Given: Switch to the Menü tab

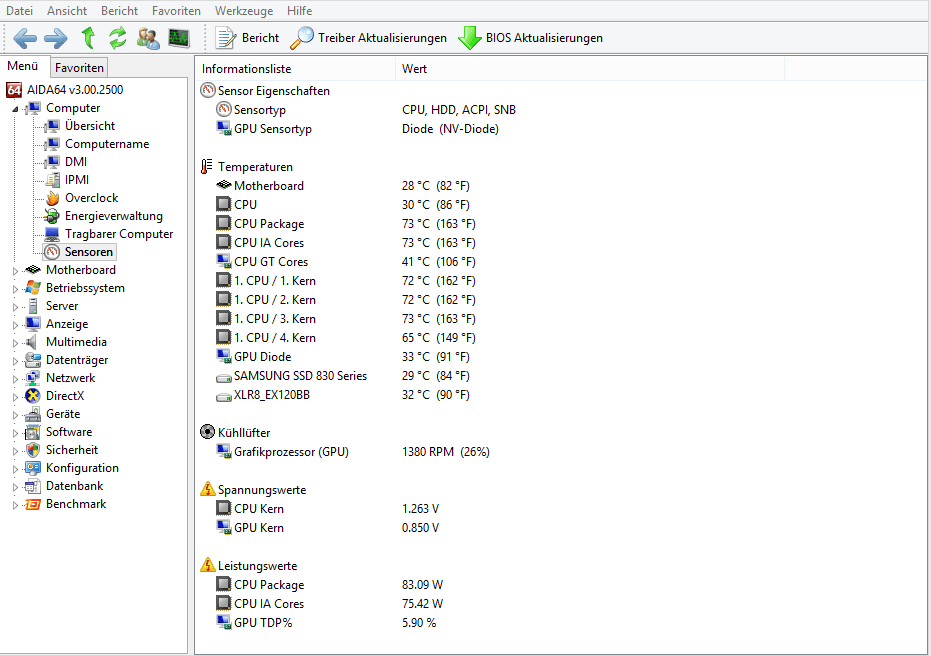Looking at the screenshot, I should pos(23,66).
